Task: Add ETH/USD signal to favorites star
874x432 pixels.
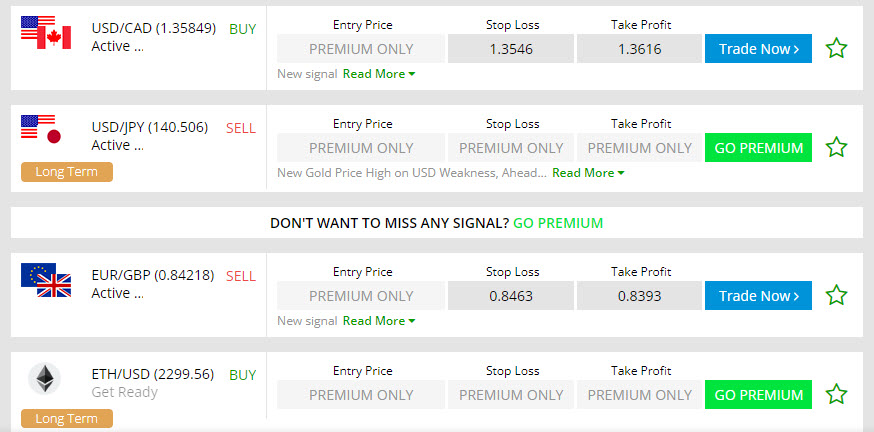Action: [x=836, y=394]
